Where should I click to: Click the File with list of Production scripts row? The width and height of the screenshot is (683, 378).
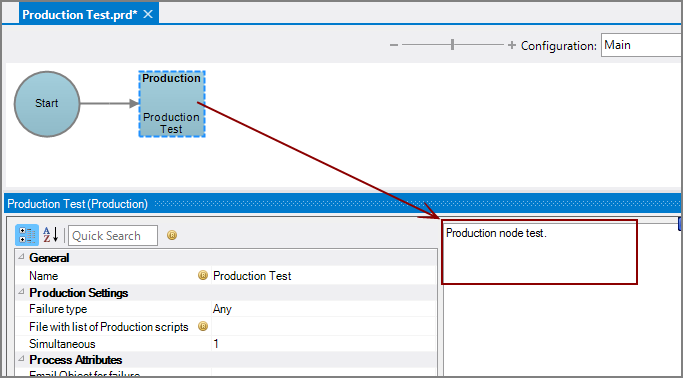226,327
